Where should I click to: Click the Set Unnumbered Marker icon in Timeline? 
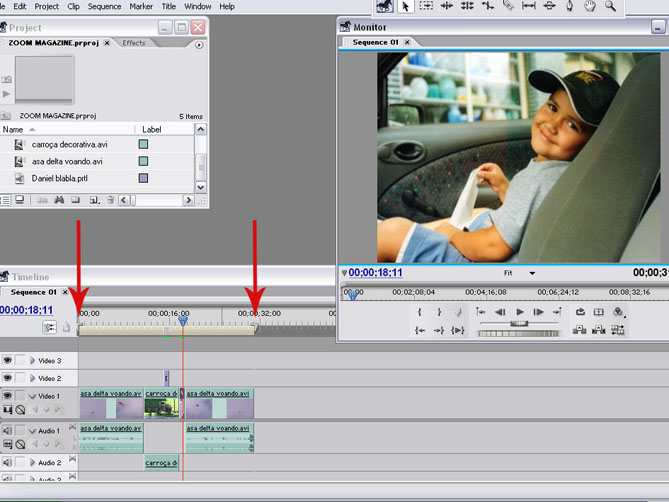[67, 327]
